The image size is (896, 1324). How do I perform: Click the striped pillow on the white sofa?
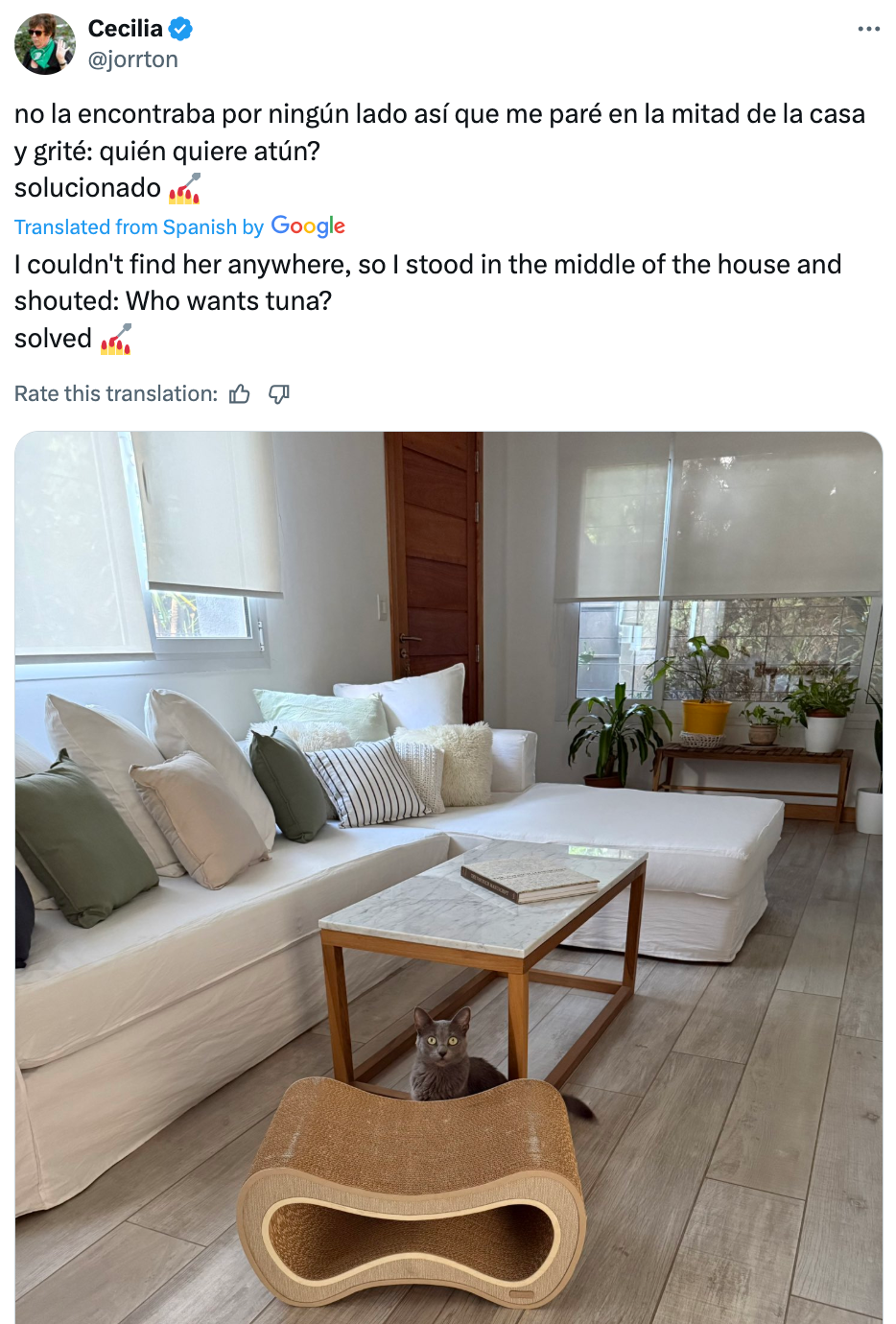[368, 782]
